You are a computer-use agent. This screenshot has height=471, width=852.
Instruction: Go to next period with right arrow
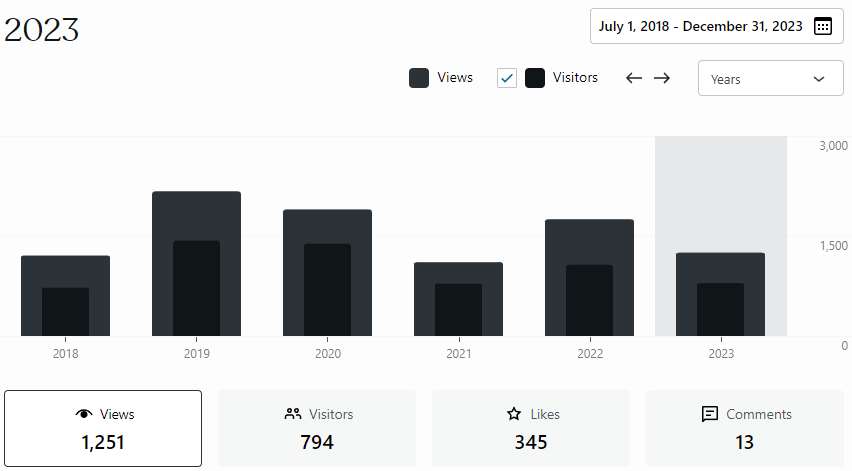662,78
